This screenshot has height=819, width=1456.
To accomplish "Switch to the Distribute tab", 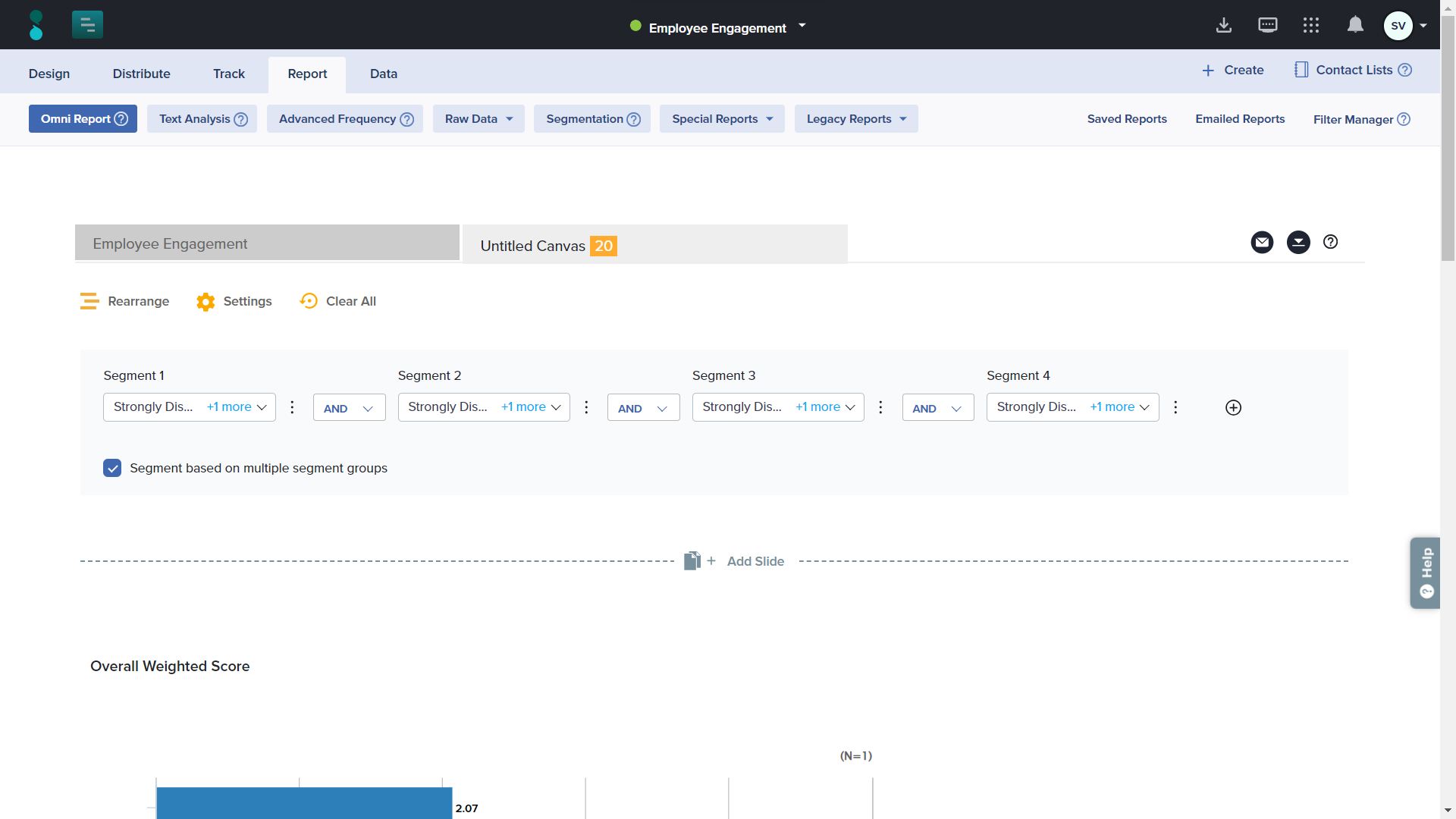I will click(141, 74).
